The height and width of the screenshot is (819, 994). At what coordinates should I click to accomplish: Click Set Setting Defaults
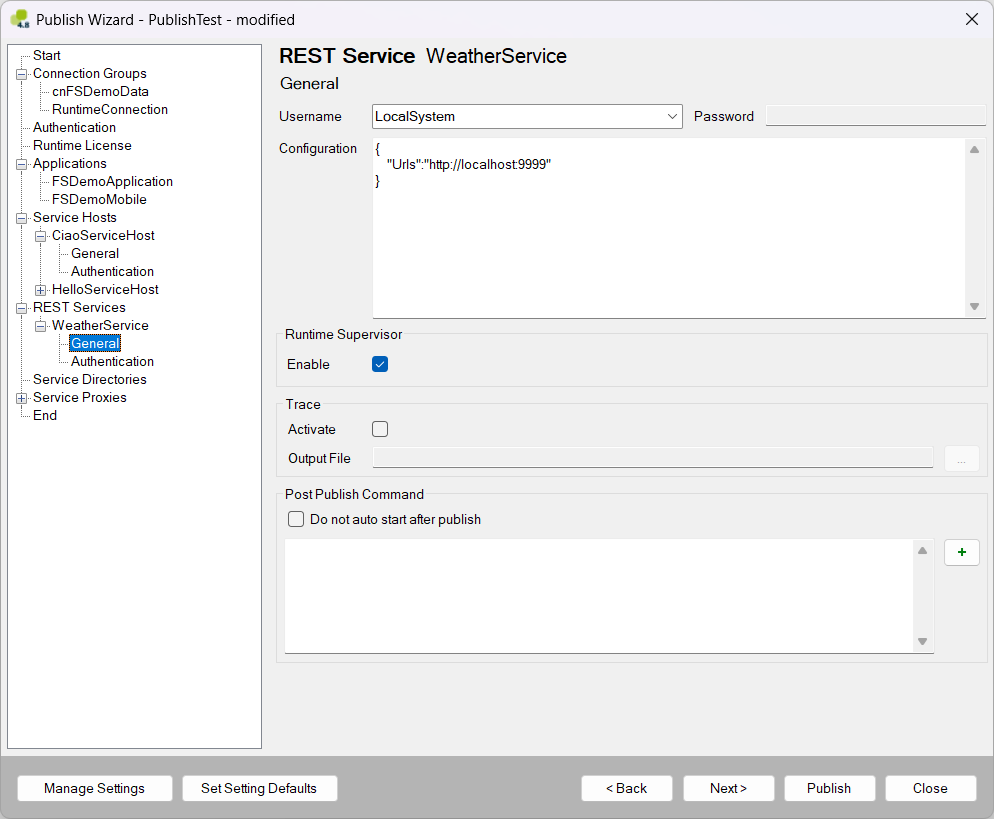(x=259, y=788)
